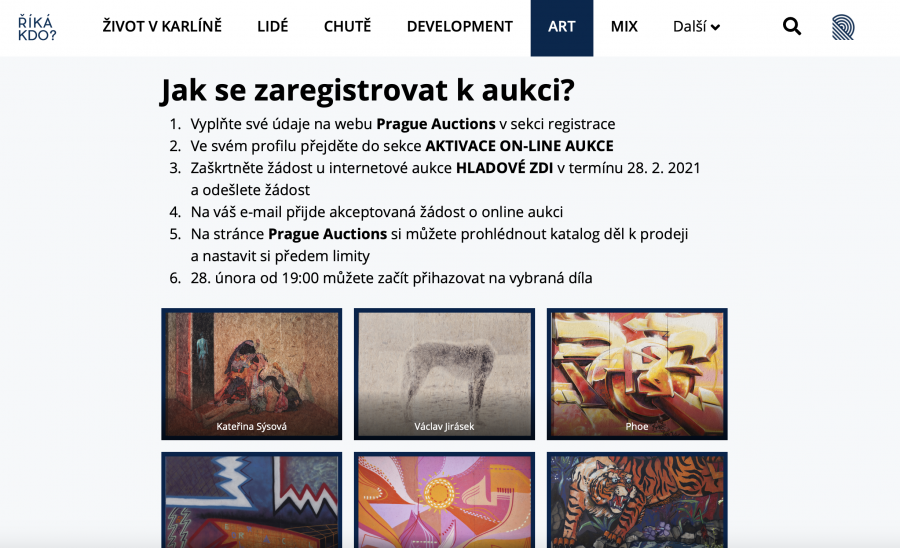900x548 pixels.
Task: Click the Jak se zaregistrovat k aukci heading
Action: (367, 90)
